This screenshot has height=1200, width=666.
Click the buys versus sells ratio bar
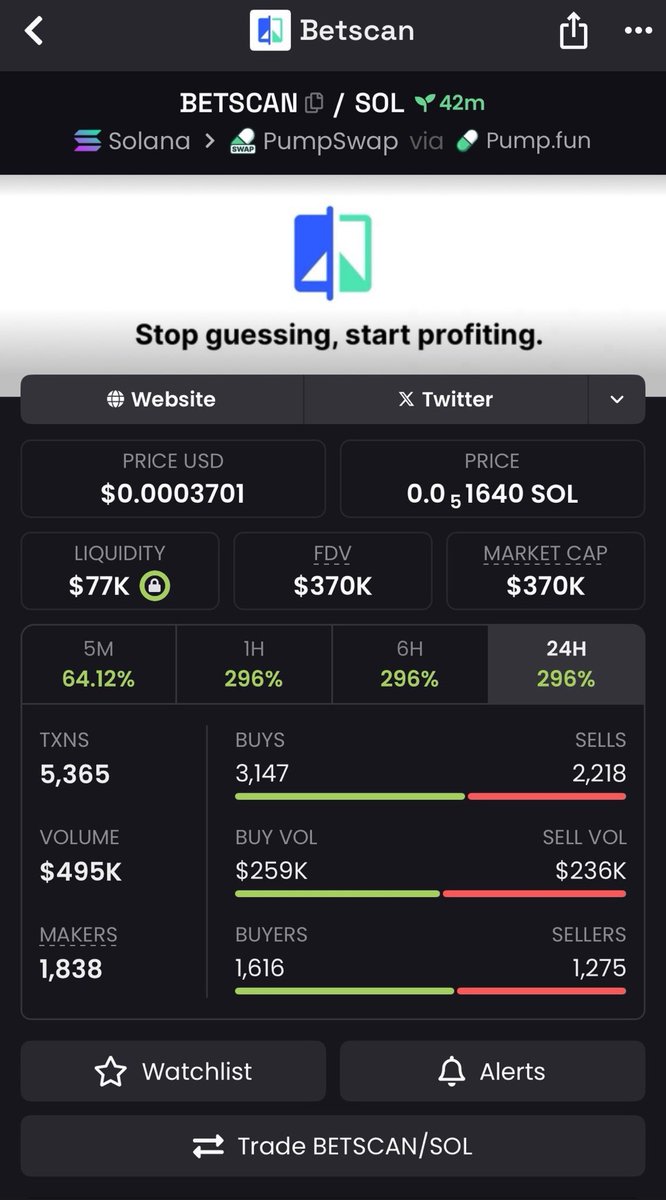click(431, 796)
